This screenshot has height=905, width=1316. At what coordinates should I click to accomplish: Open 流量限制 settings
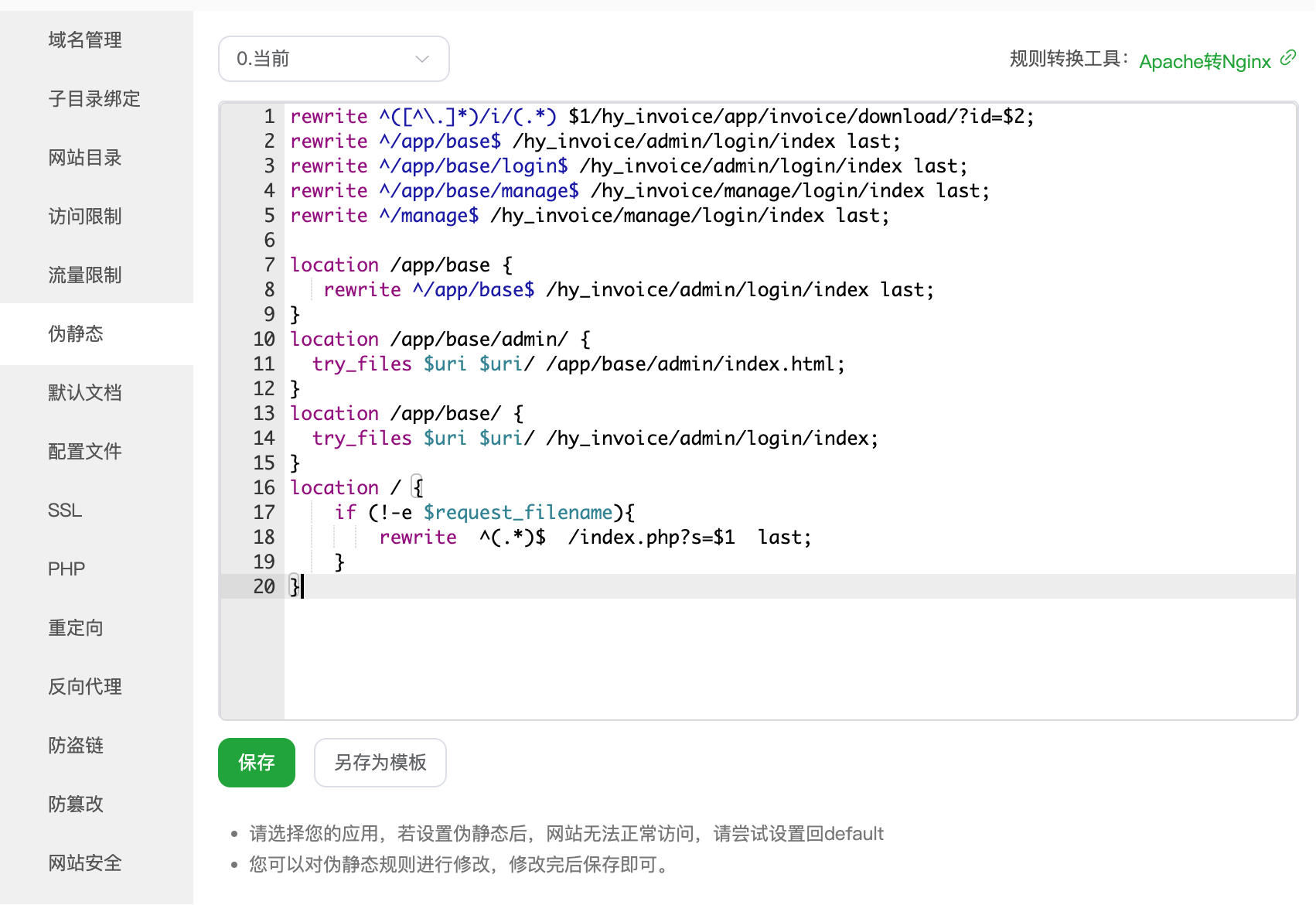click(x=85, y=275)
